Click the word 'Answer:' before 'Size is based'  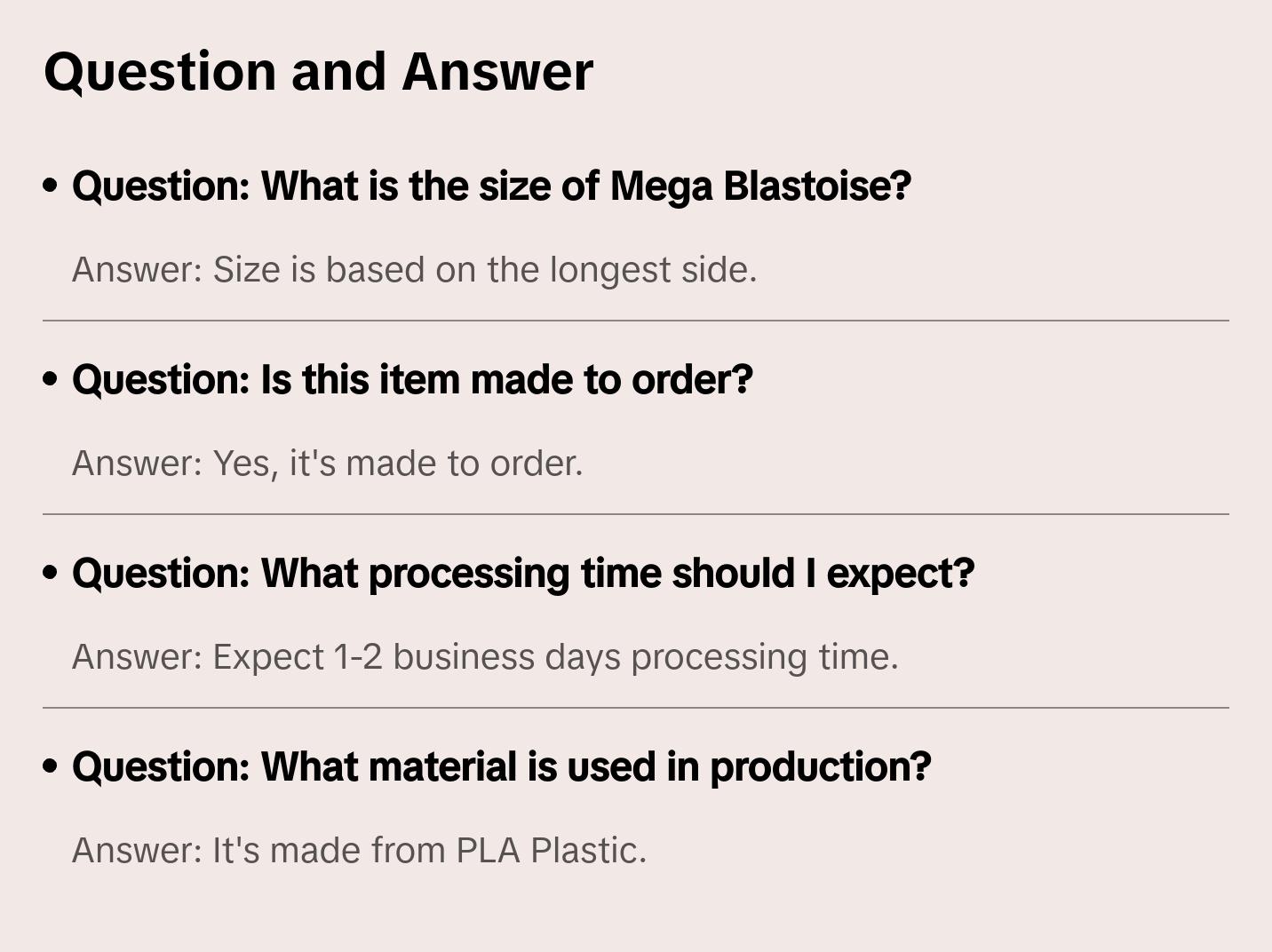pyautogui.click(x=138, y=270)
